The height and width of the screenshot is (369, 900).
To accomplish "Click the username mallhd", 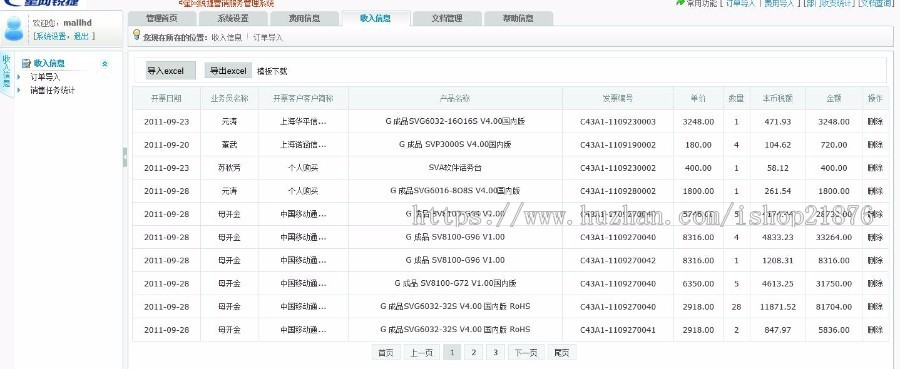I will point(77,23).
